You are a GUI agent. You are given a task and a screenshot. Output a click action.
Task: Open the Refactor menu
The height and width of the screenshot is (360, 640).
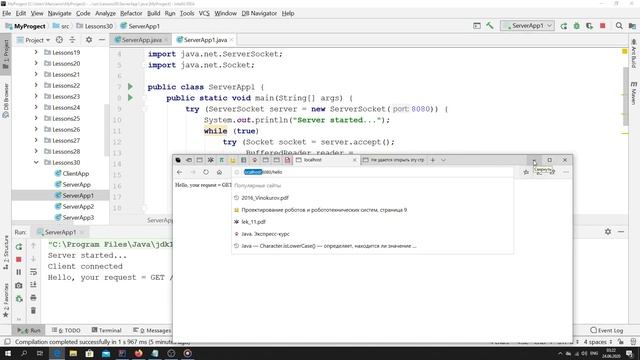(x=131, y=13)
